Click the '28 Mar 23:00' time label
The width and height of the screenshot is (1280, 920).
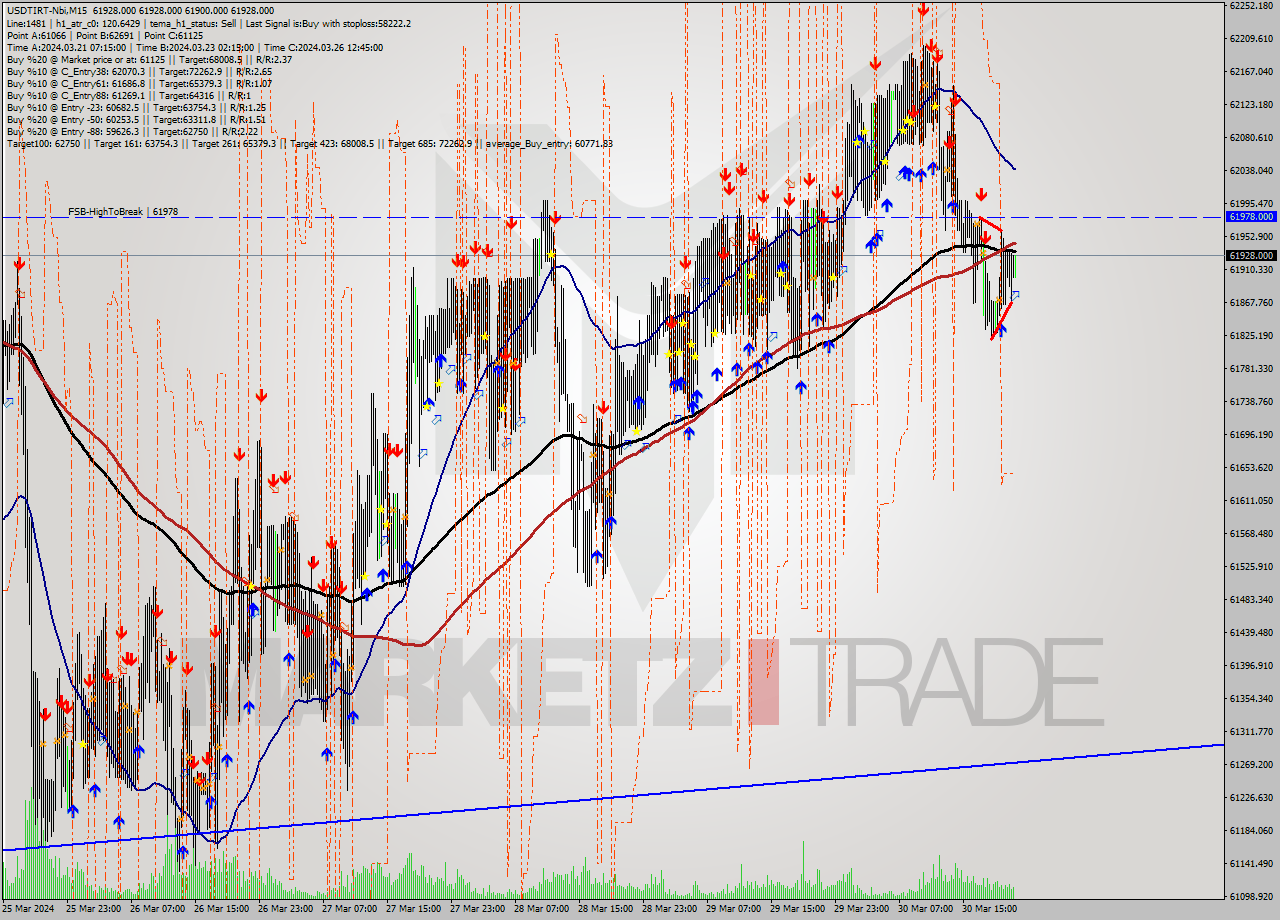coord(669,910)
